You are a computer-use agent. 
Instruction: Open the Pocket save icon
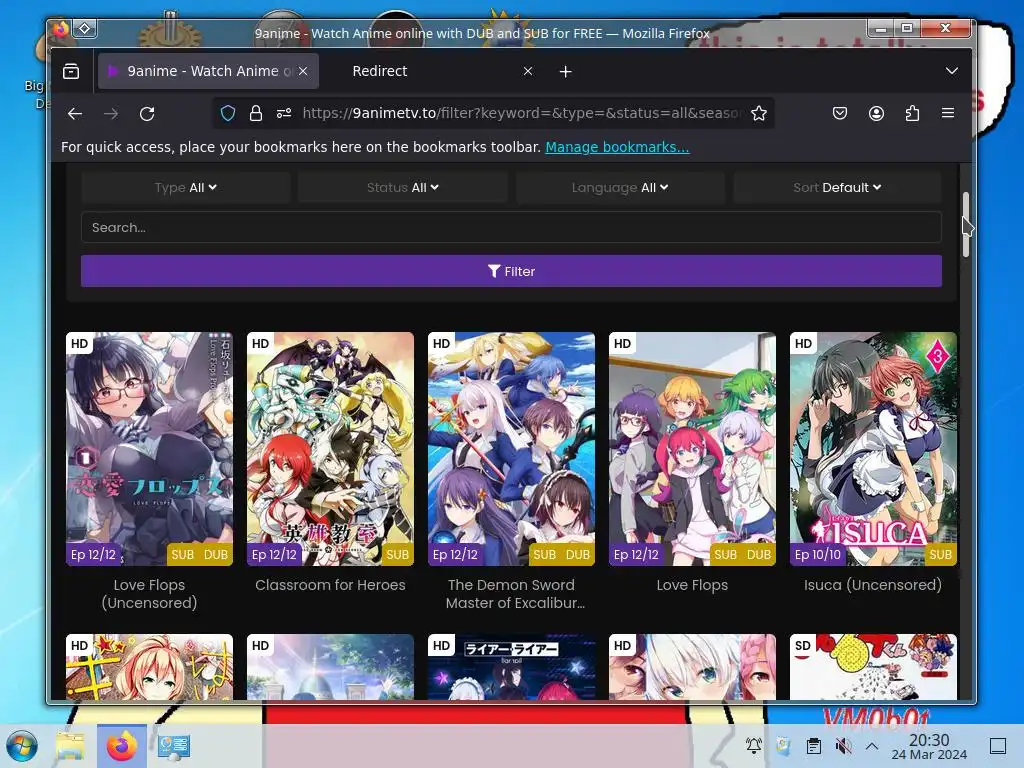[x=840, y=113]
